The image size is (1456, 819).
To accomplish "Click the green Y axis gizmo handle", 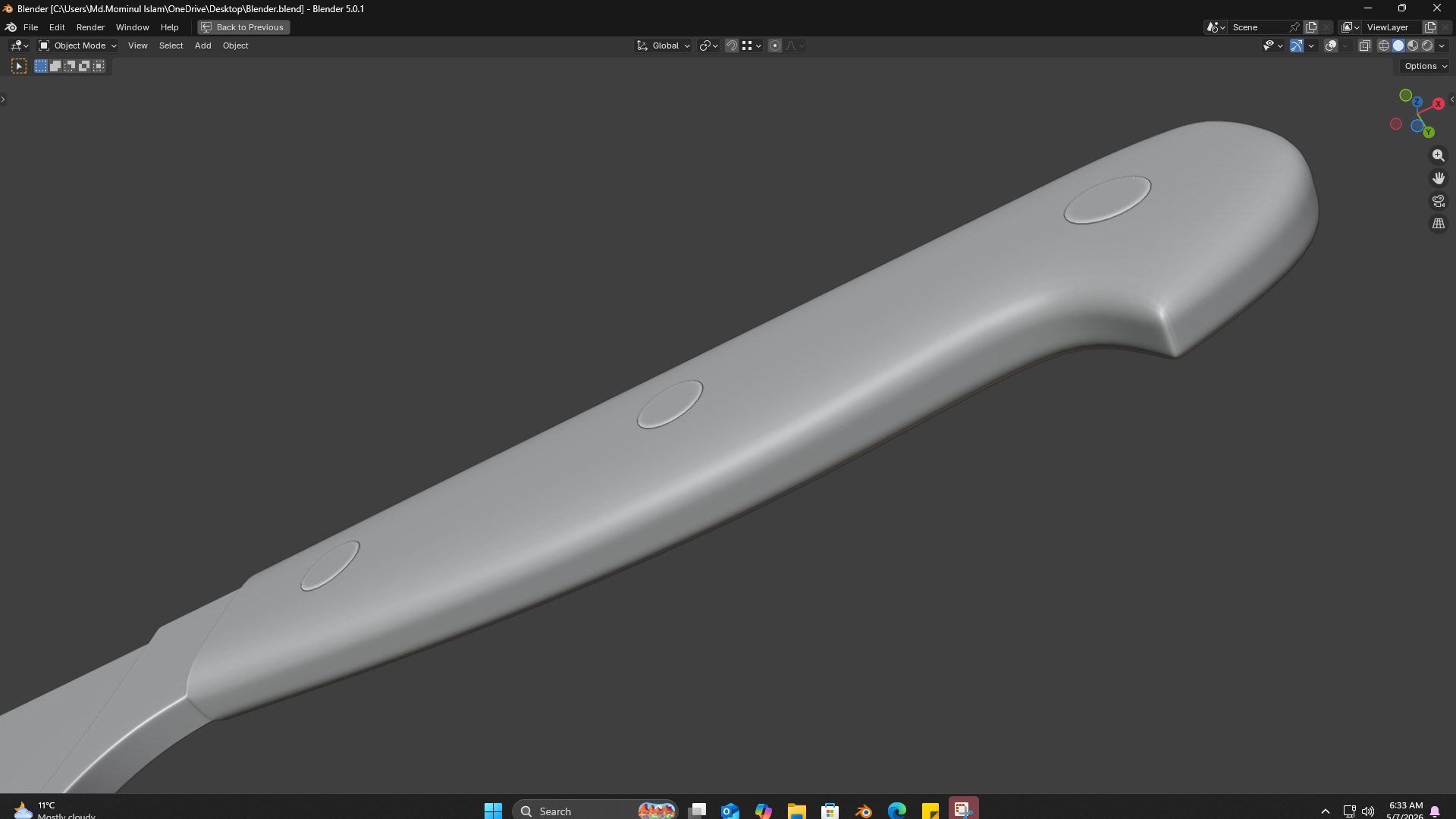I will [x=1429, y=132].
